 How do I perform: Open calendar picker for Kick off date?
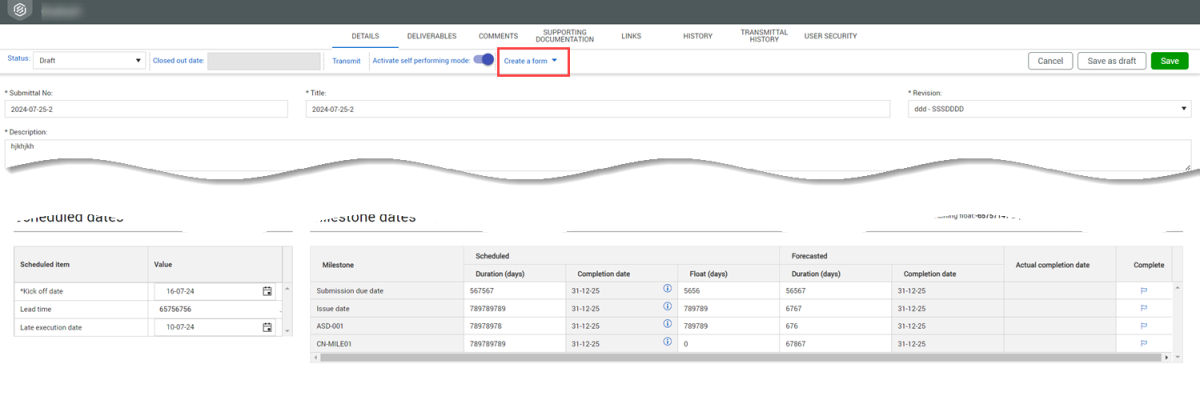(x=267, y=291)
